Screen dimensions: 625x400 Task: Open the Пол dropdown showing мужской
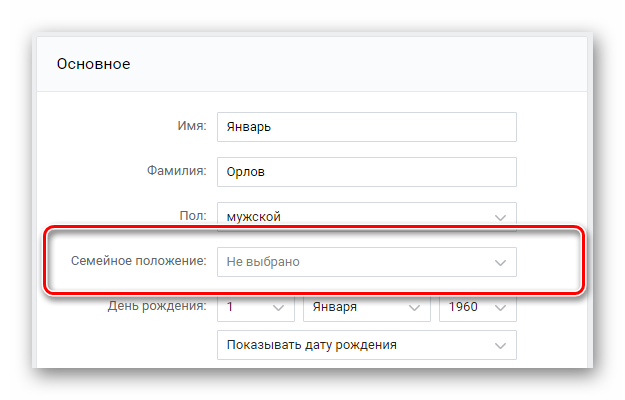[x=367, y=217]
